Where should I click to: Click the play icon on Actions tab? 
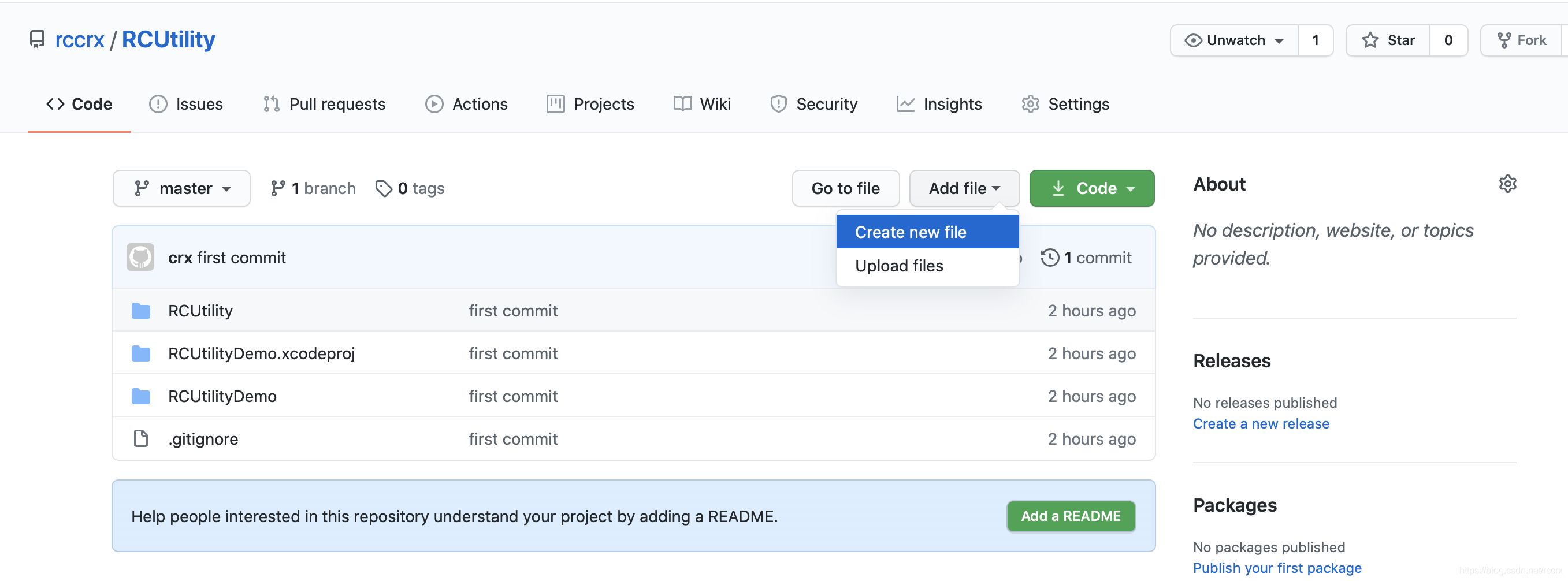434,104
